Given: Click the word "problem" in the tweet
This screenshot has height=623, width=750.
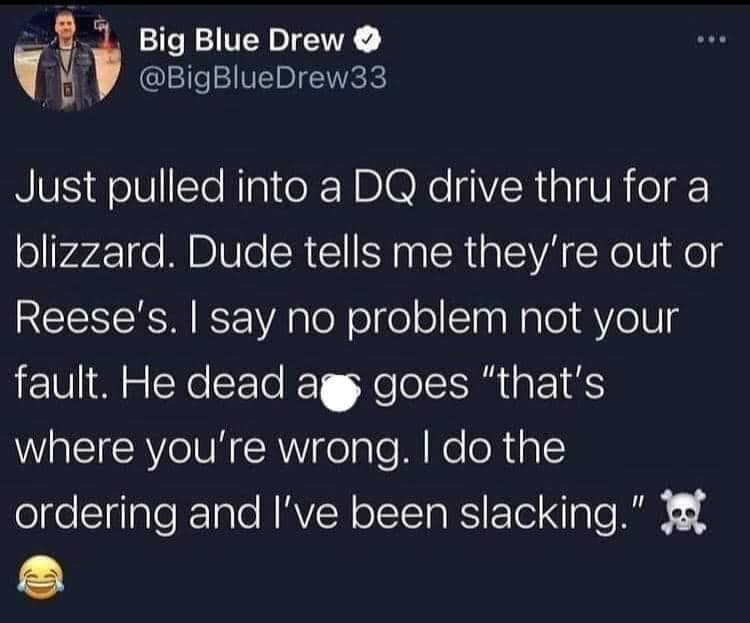Looking at the screenshot, I should (428, 320).
